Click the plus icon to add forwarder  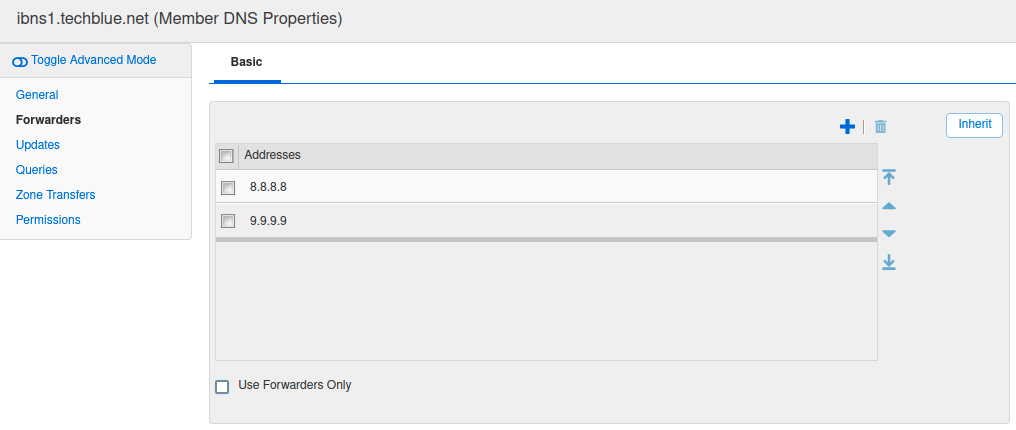pos(847,126)
